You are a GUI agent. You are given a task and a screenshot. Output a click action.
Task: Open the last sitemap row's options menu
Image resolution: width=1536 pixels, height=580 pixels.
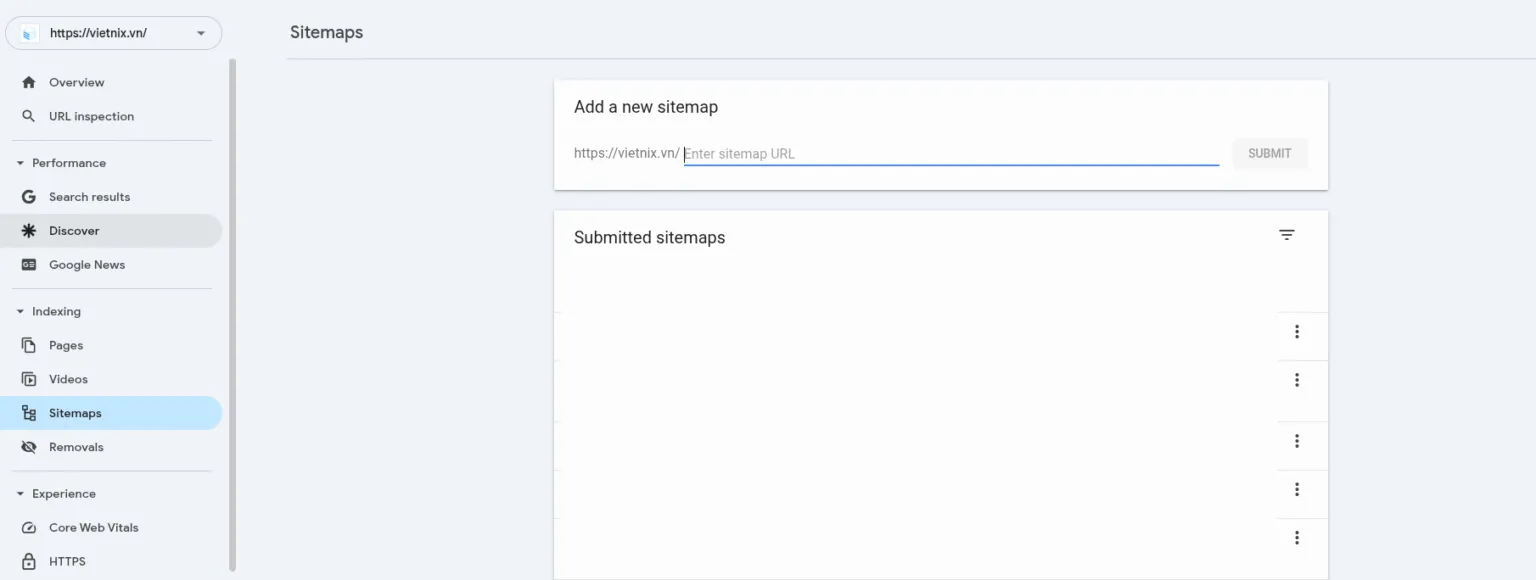pos(1297,537)
